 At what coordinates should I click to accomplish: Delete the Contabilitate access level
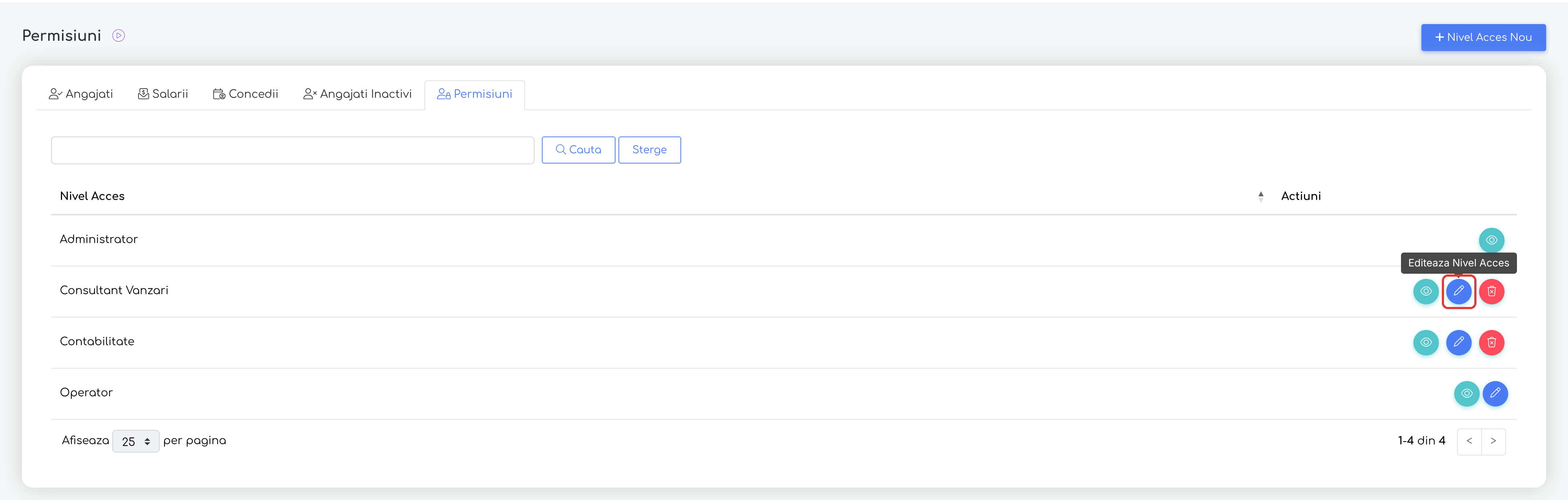(1491, 342)
